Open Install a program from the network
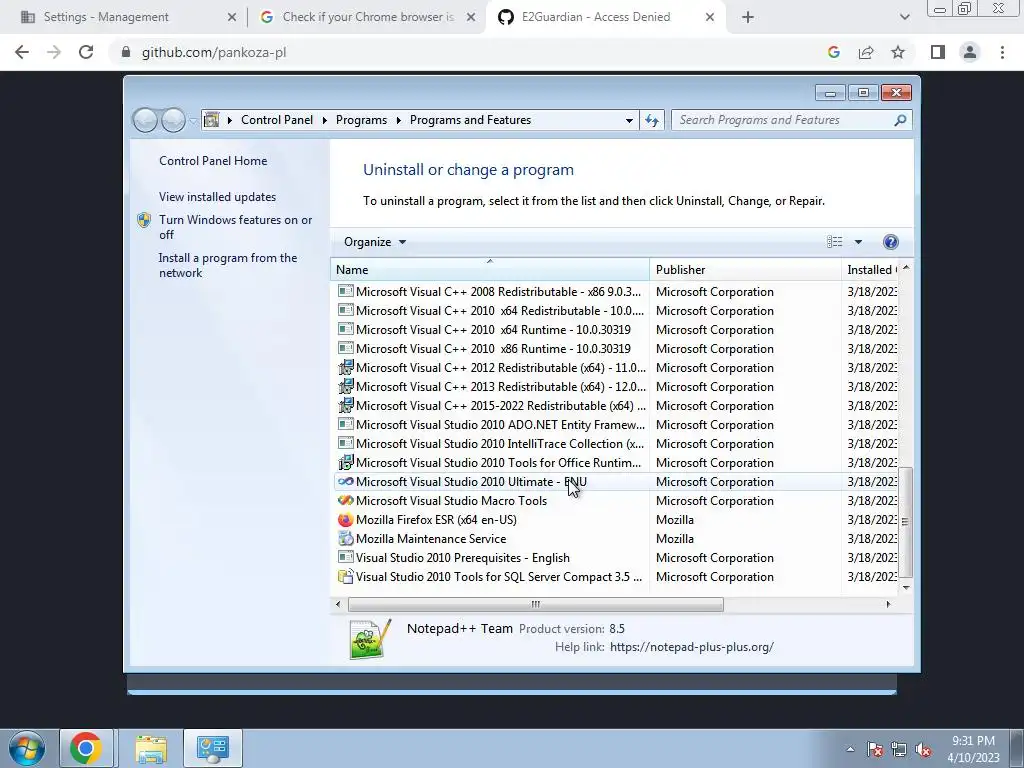The image size is (1024, 768). (227, 265)
